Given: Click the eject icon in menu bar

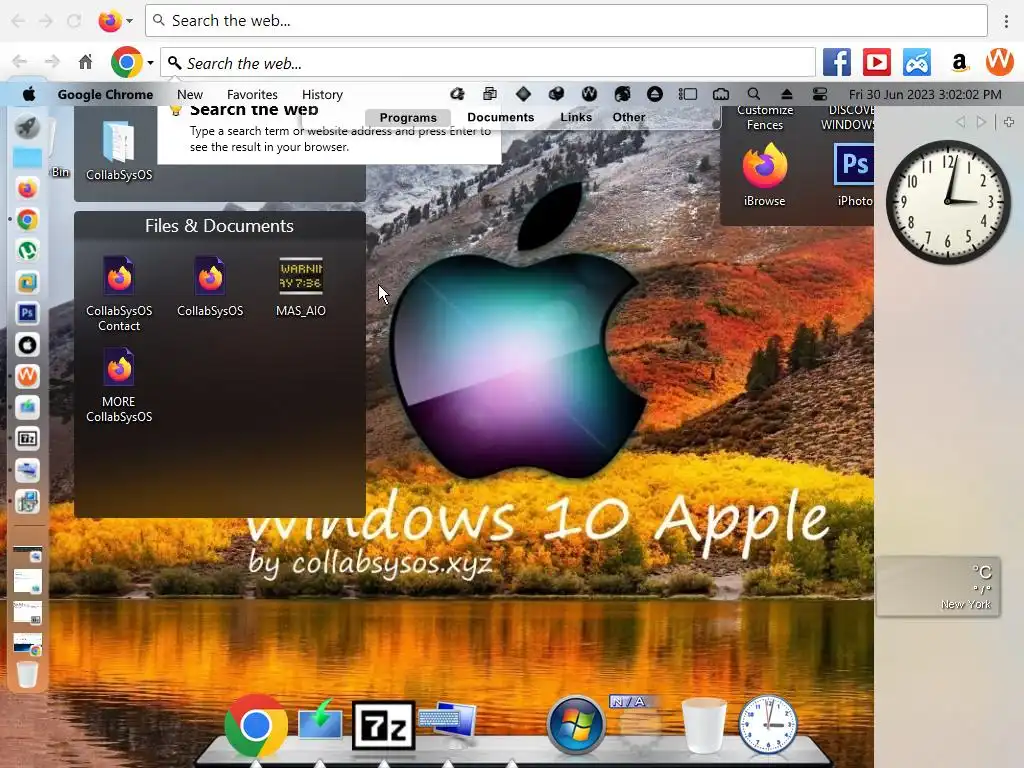Looking at the screenshot, I should (x=786, y=94).
